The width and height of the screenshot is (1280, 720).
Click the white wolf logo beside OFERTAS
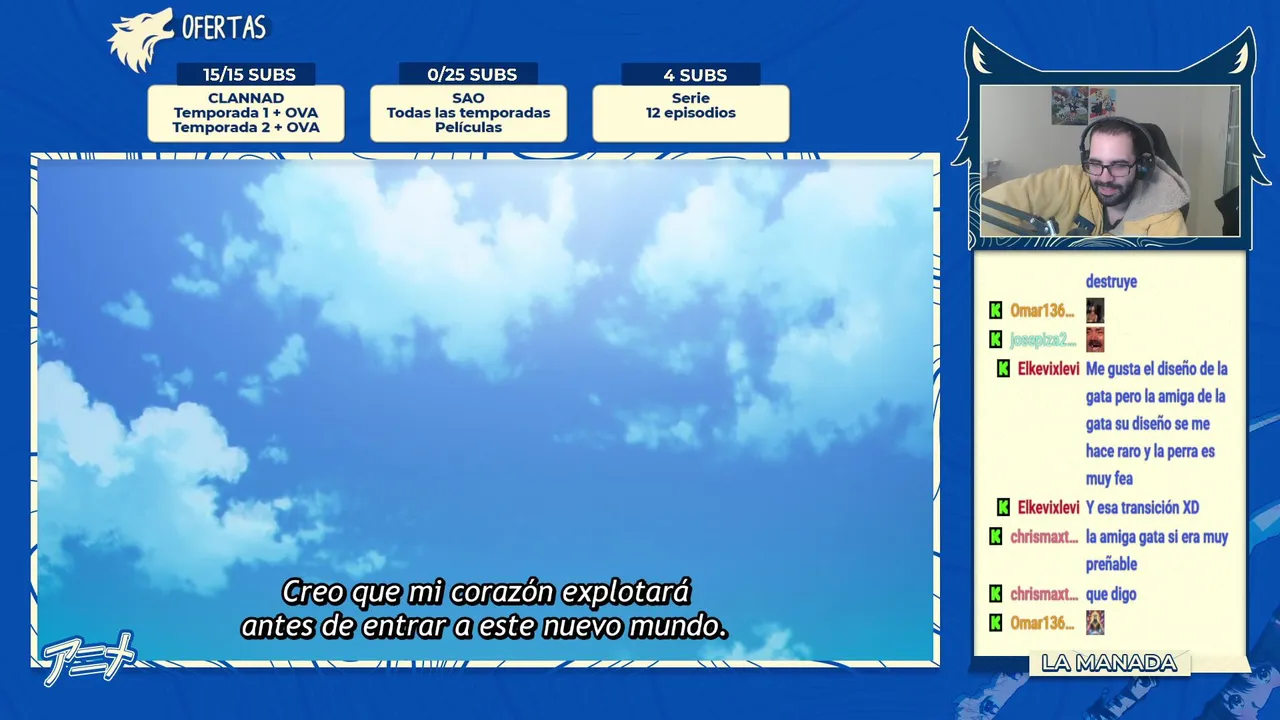(140, 41)
